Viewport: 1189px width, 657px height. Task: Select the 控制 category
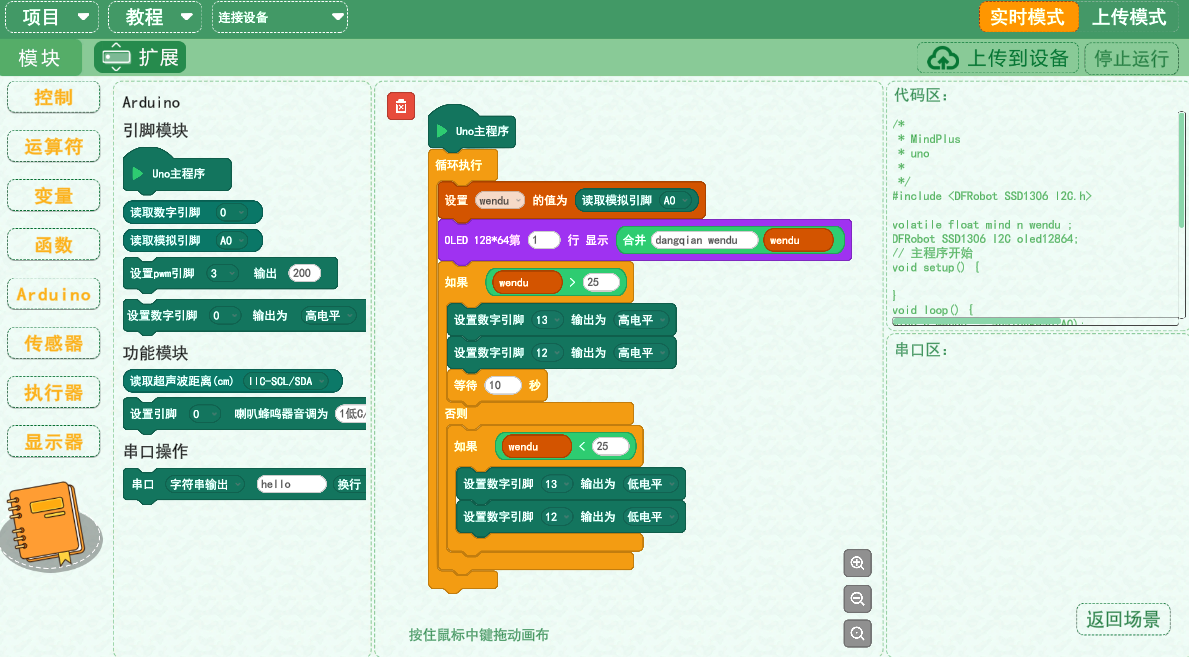coord(53,97)
